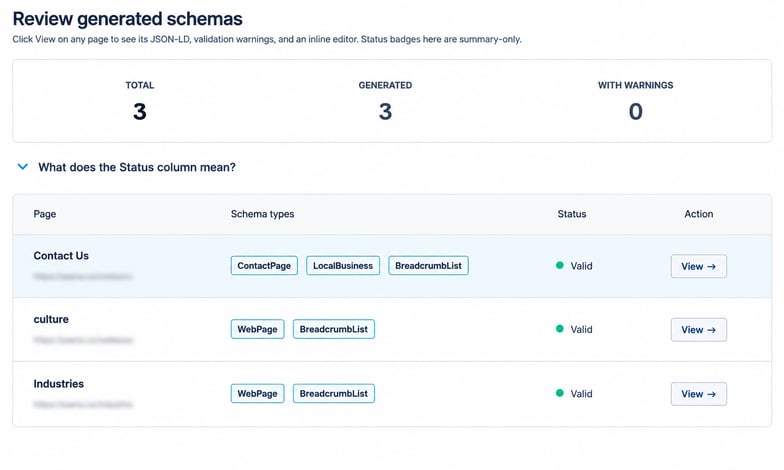Click the Schema types column header
784x470 pixels.
262,214
